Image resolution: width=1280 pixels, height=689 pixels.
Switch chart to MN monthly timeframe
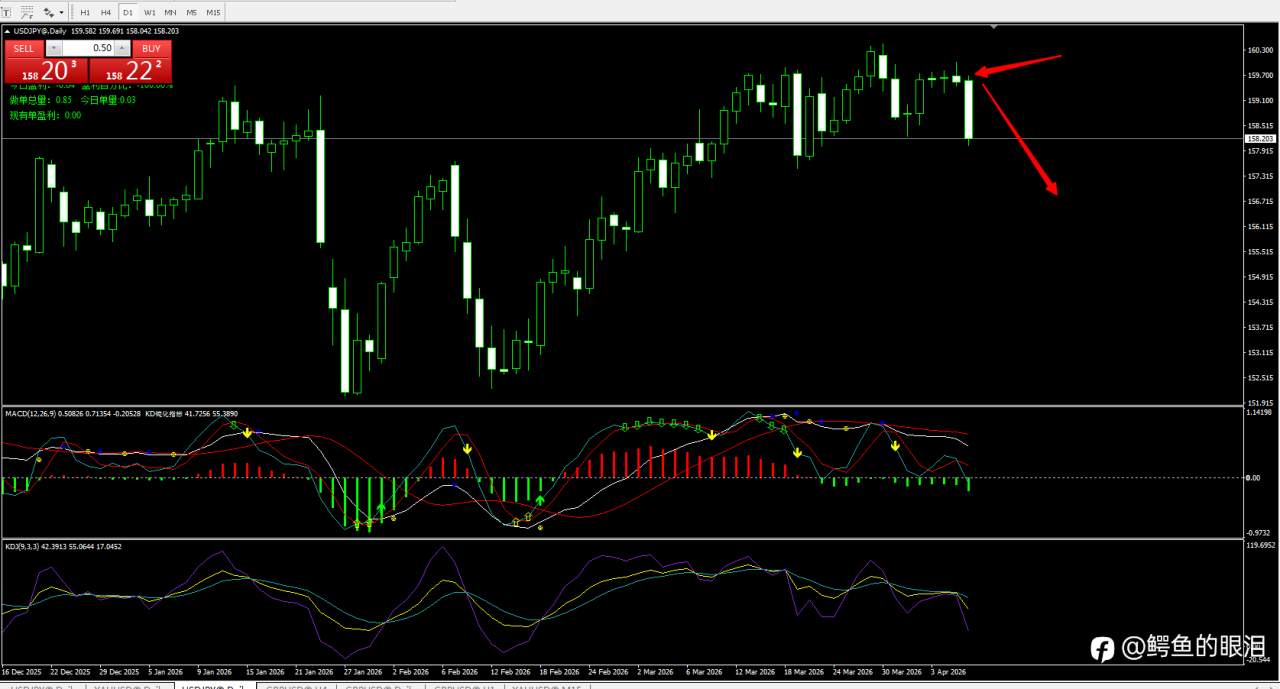click(x=170, y=13)
